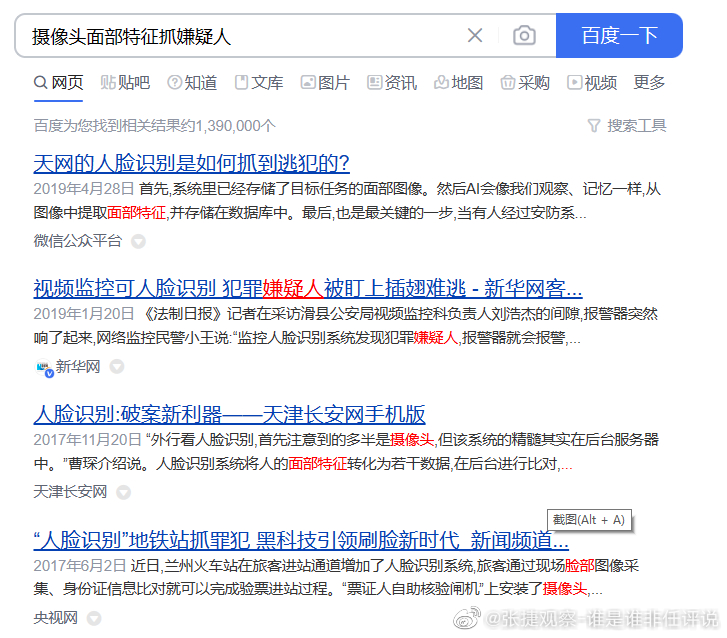Click the 新华网 verified logo icon

[x=45, y=368]
